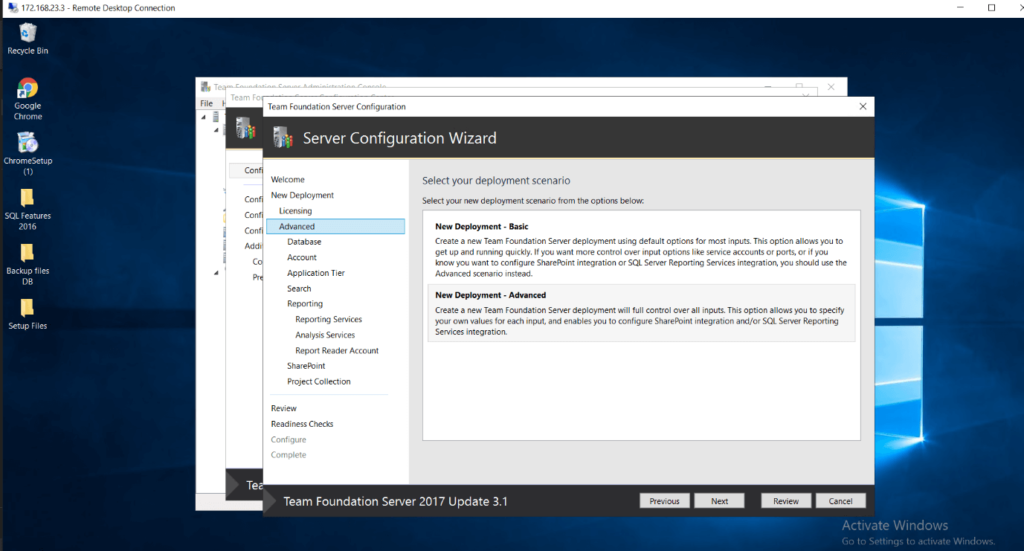Choose the New Deployment - Advanced scenario

click(641, 313)
